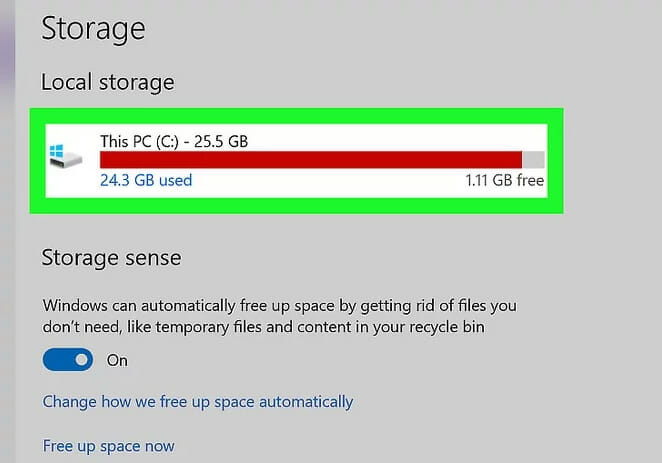Screen dimensions: 662x463
Task: Open Change how we free up space automatically
Action: click(x=198, y=402)
